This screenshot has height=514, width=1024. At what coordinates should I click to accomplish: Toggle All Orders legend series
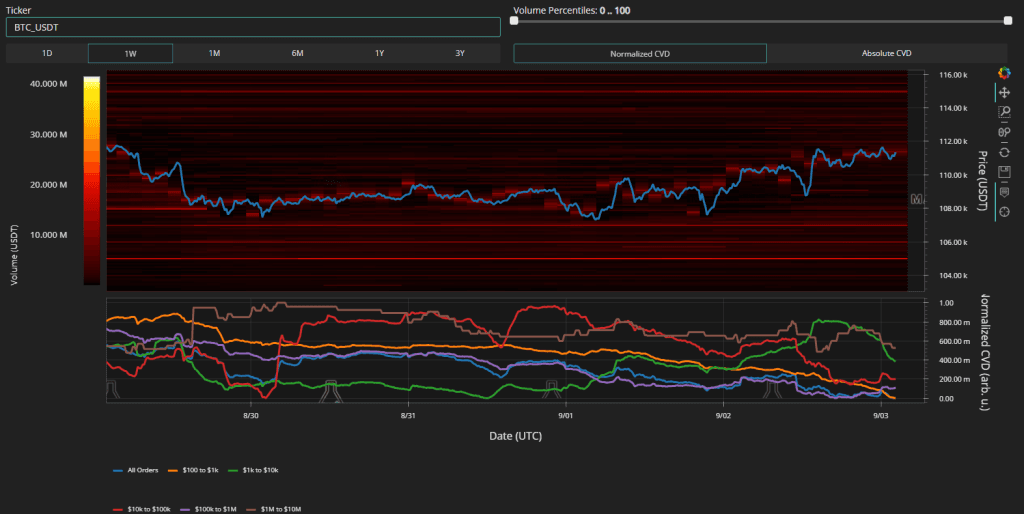pyautogui.click(x=143, y=469)
